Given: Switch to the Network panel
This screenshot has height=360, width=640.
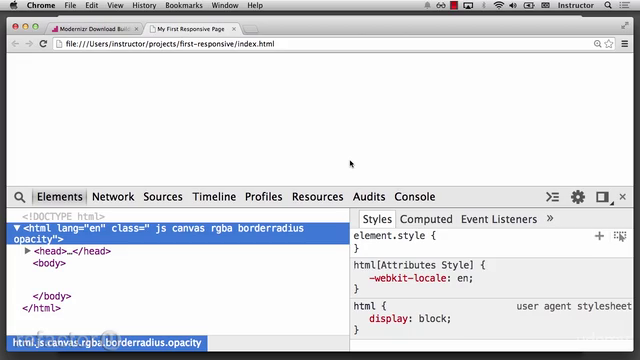Looking at the screenshot, I should coord(113,197).
